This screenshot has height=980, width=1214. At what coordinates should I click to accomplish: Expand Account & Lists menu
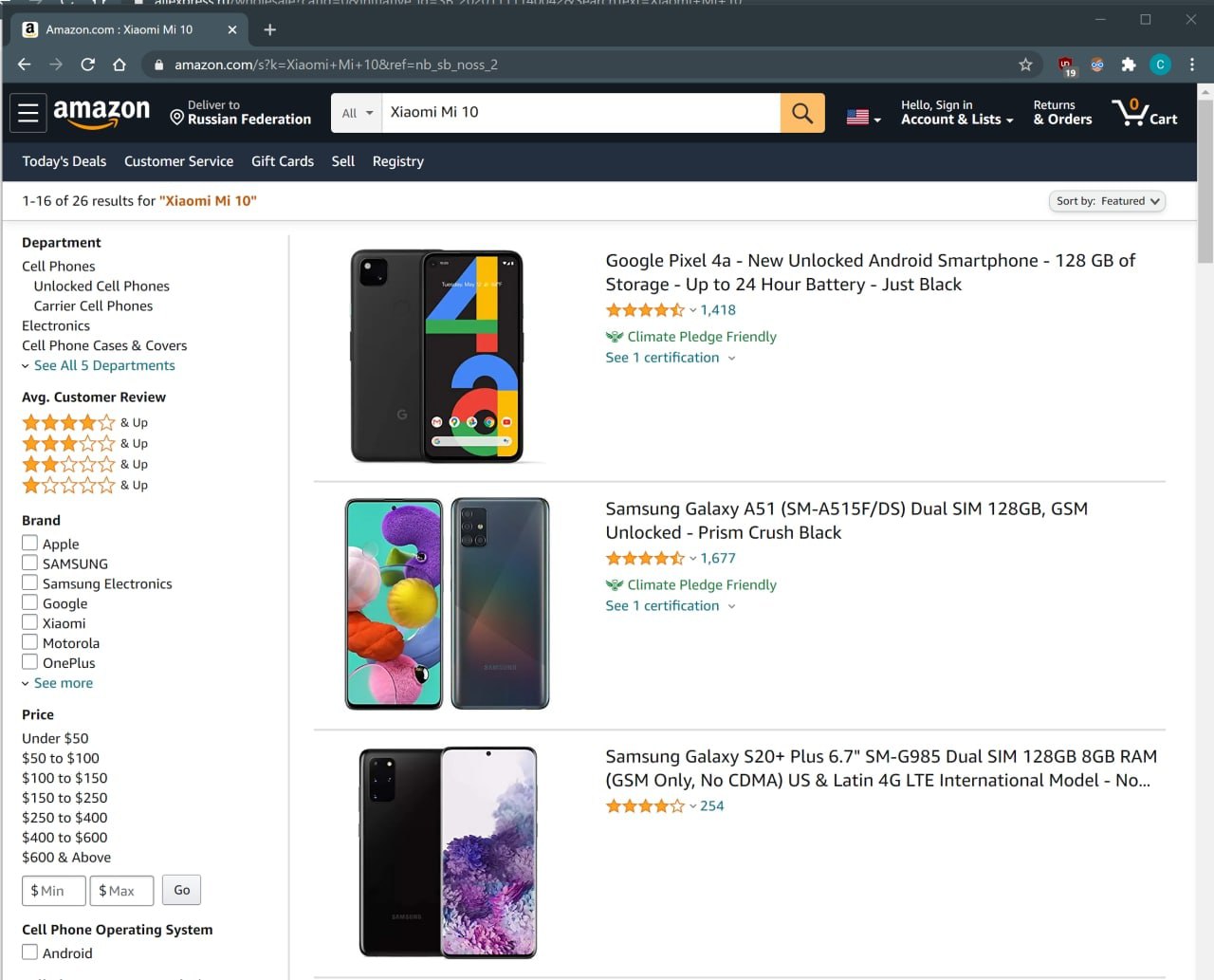tap(957, 112)
